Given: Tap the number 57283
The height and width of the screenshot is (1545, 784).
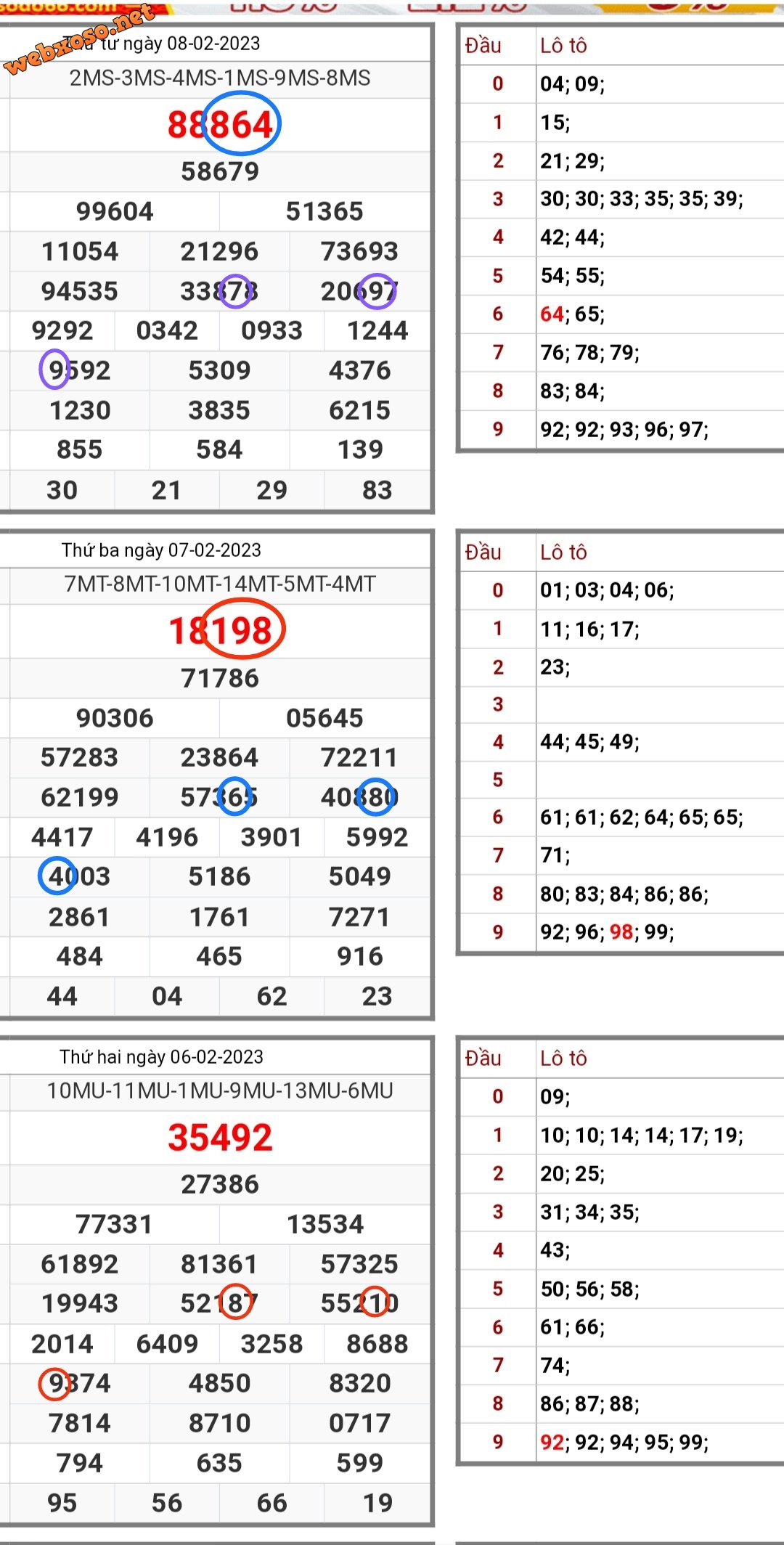Looking at the screenshot, I should pos(80,757).
